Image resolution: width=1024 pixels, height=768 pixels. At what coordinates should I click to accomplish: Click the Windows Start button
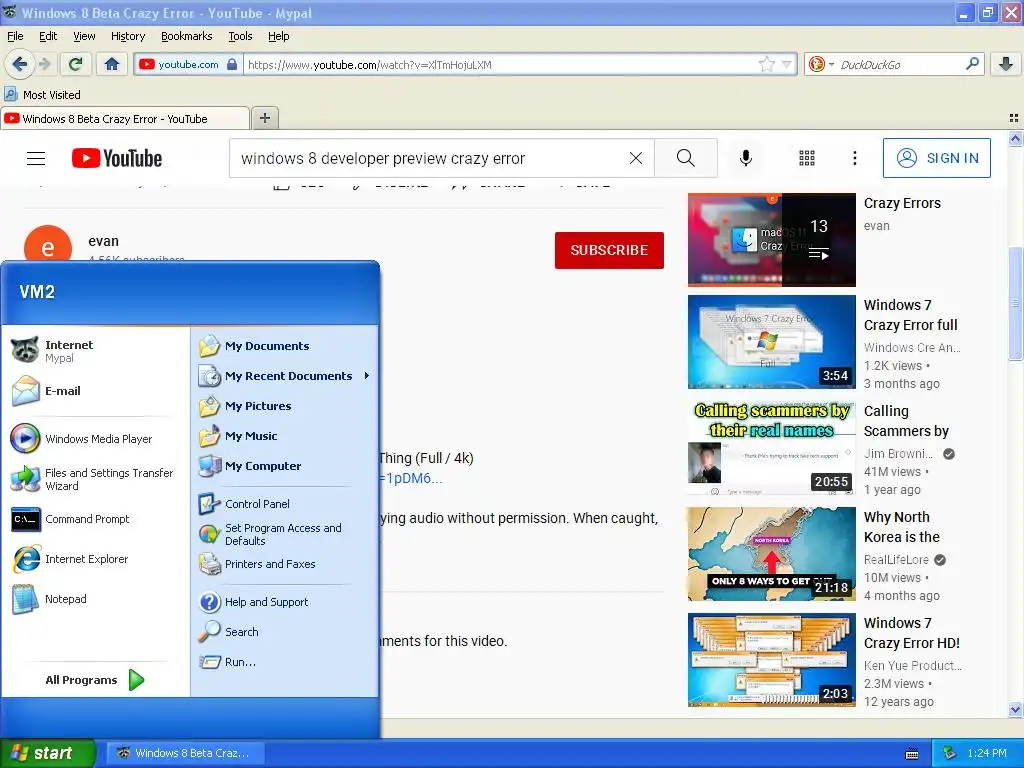coord(47,753)
